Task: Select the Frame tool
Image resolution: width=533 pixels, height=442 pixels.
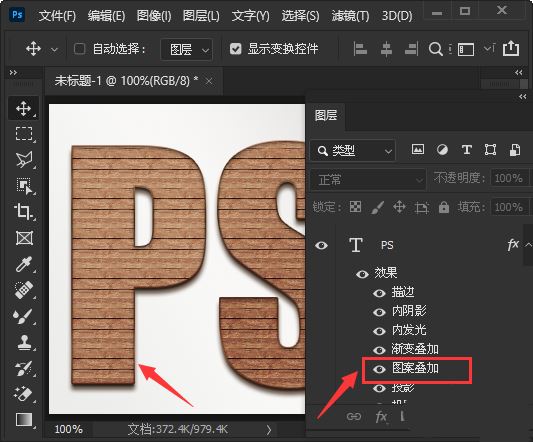Action: [24, 238]
